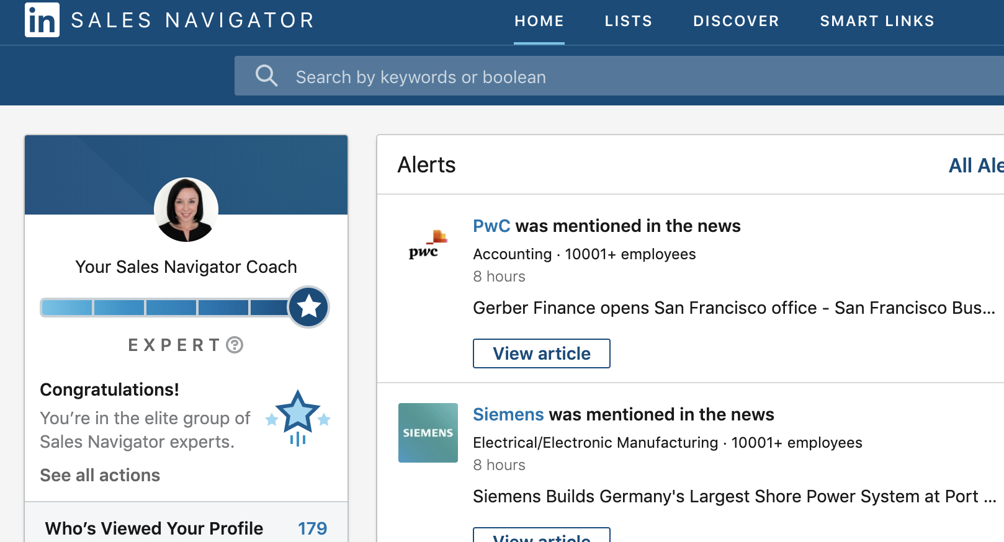Click the coach profile photo
The width and height of the screenshot is (1004, 542).
pyautogui.click(x=186, y=210)
